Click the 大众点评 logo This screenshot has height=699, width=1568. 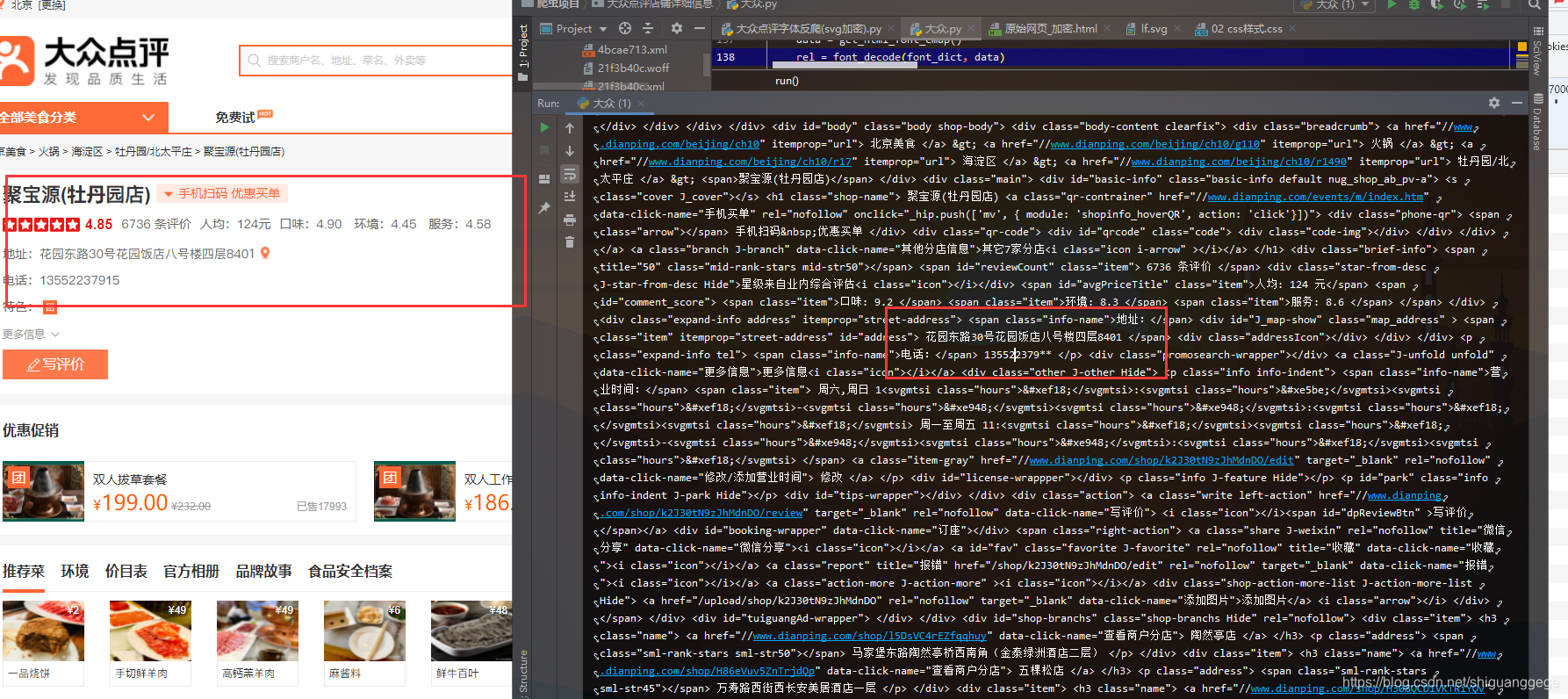coord(83,61)
